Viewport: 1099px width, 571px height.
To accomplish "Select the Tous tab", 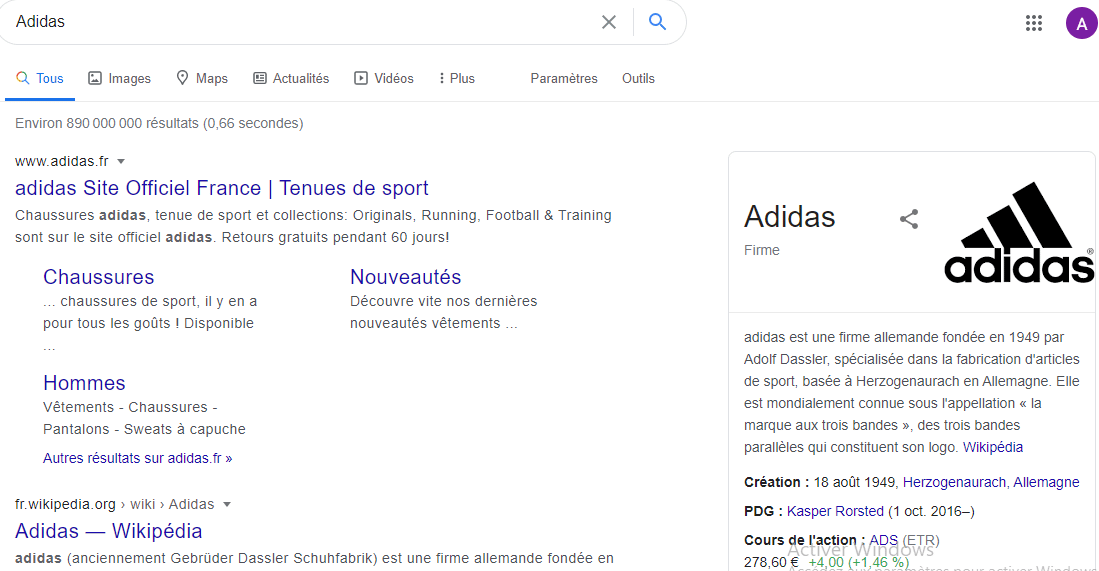I will point(40,78).
